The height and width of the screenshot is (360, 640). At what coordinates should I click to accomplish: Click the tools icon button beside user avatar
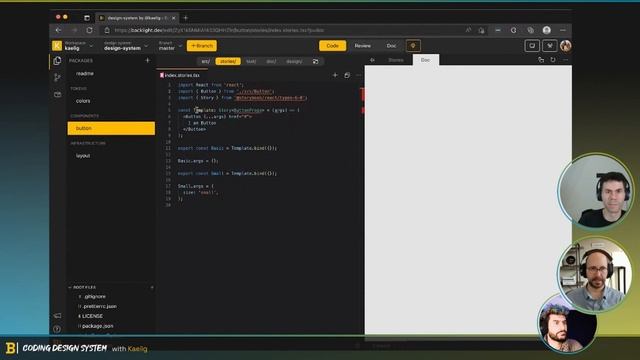coord(550,46)
